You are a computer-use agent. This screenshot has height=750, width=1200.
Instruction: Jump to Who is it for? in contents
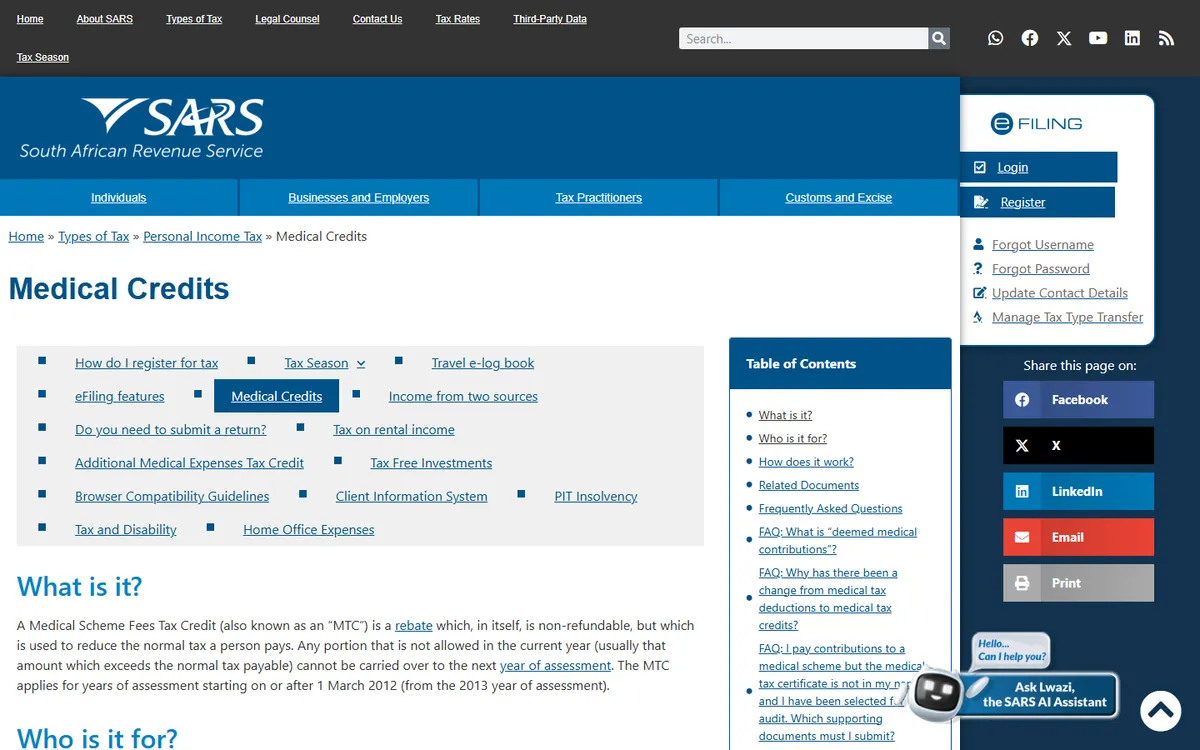(792, 439)
